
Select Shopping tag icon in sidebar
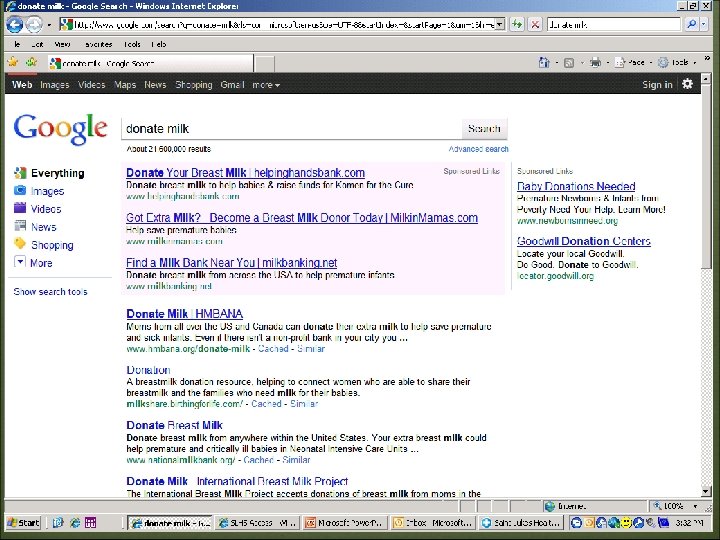[x=20, y=243]
